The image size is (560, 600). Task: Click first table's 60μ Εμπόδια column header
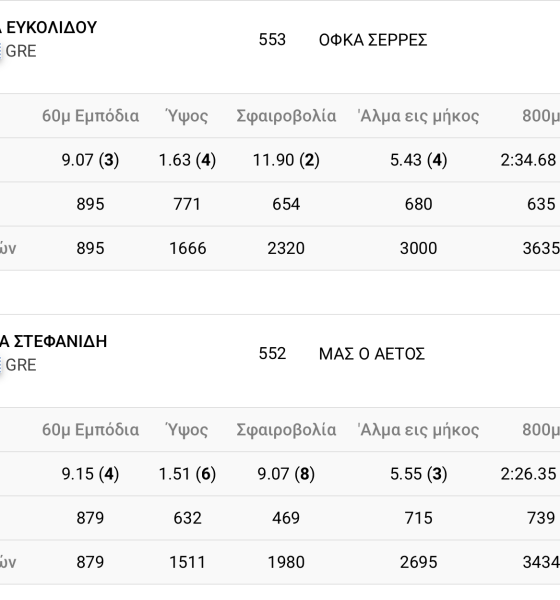pos(90,116)
